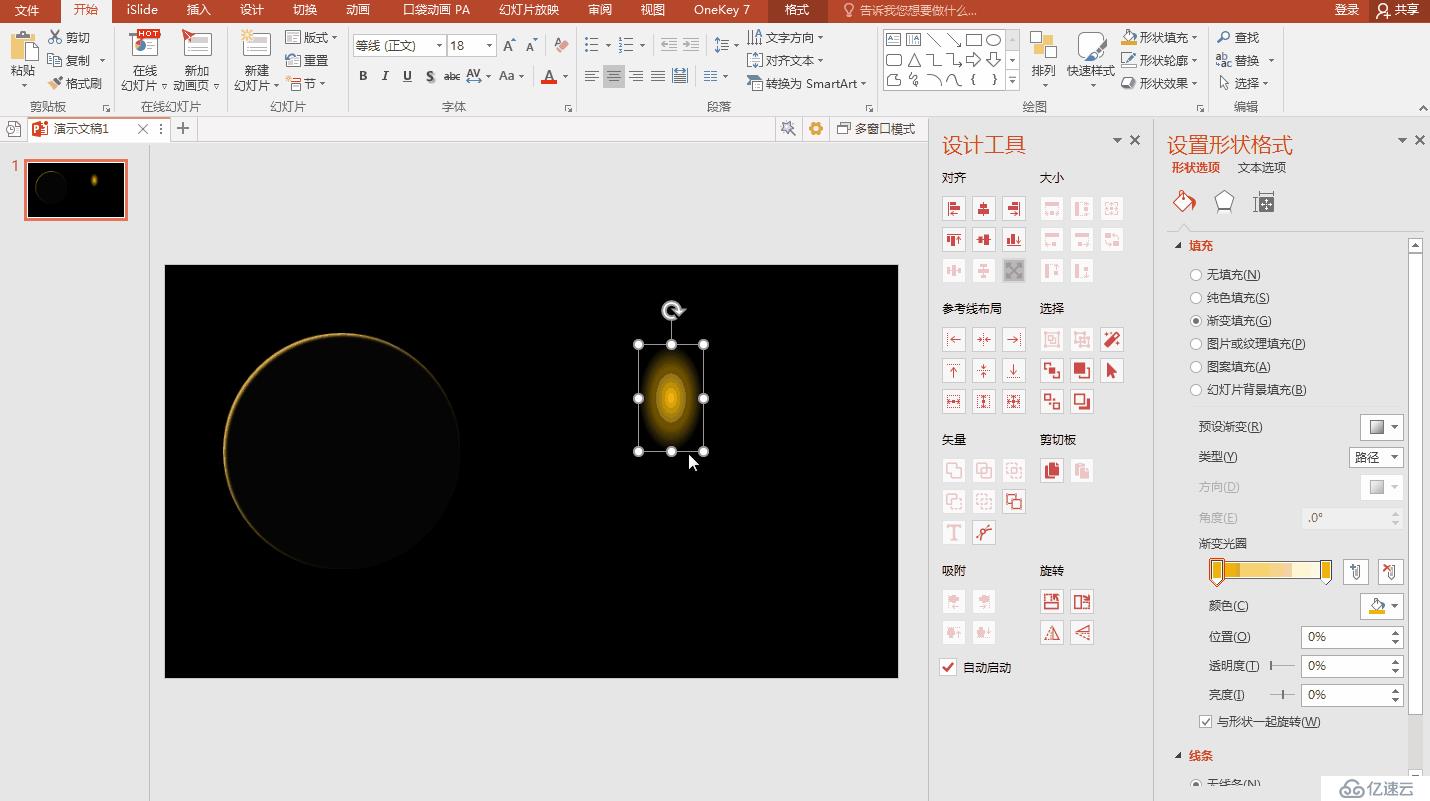Open the 类型 dropdown showing 路径
1430x801 pixels.
point(1376,457)
